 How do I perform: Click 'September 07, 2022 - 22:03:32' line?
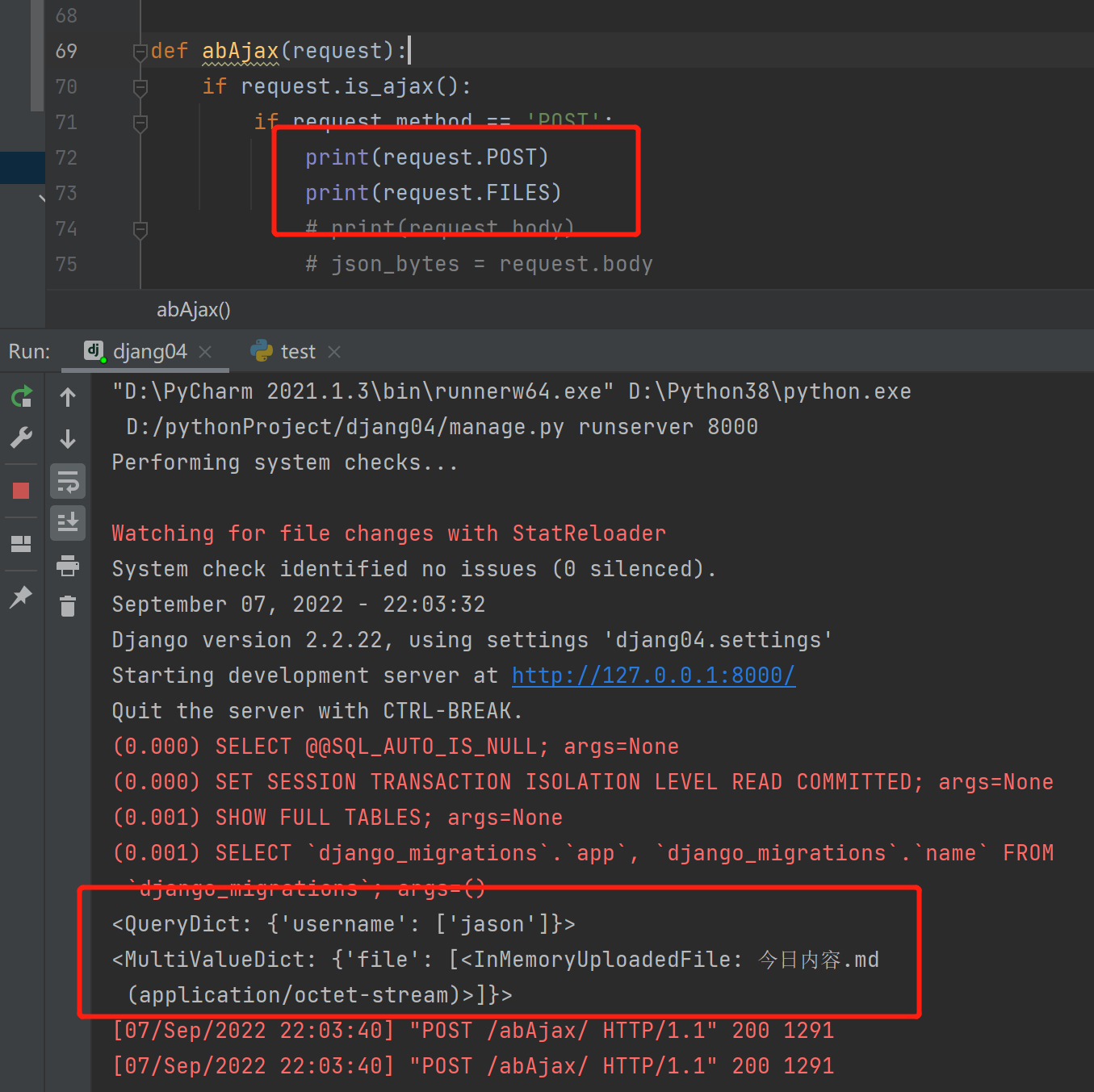click(x=299, y=605)
